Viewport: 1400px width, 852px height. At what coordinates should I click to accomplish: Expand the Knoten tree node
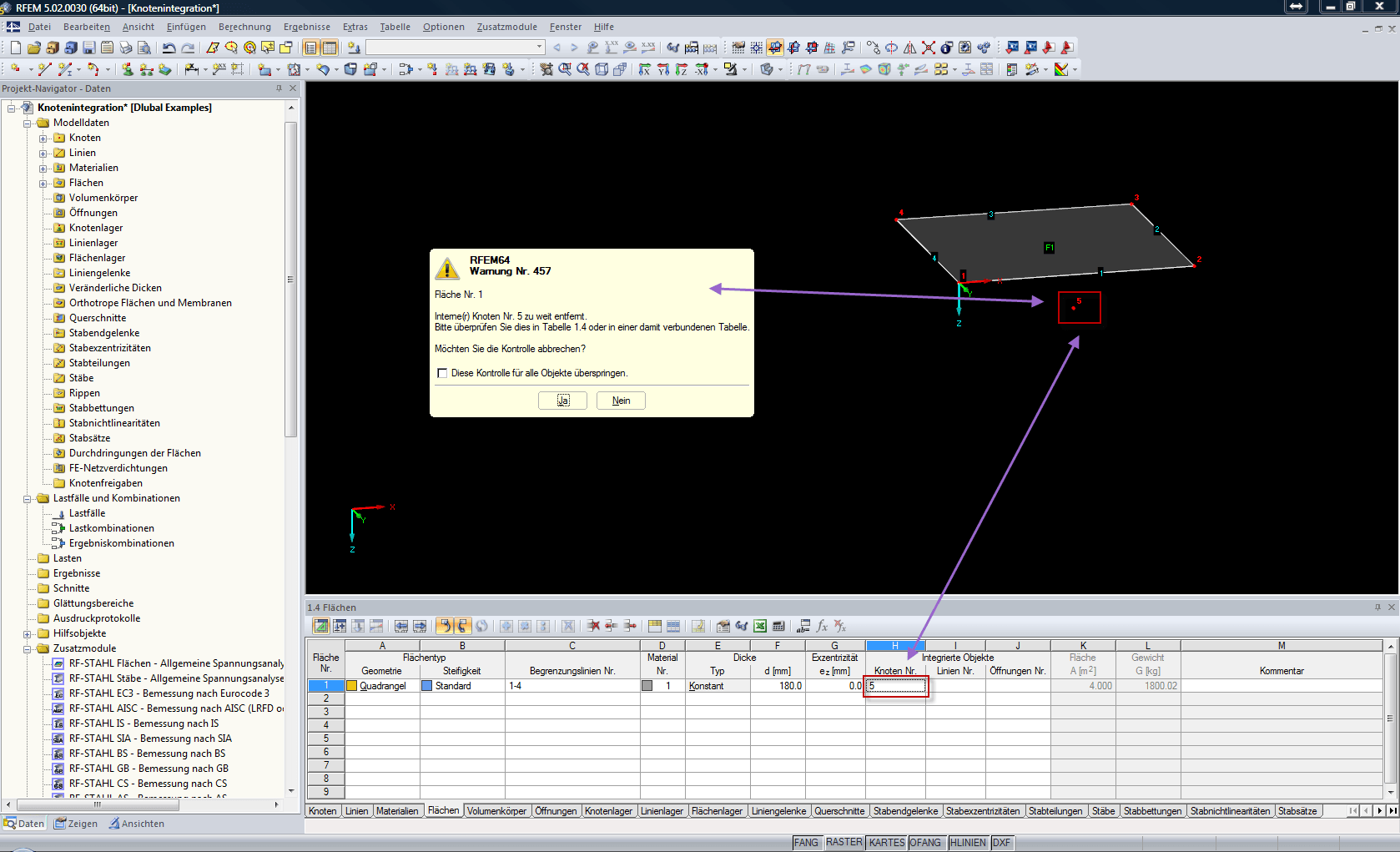tap(43, 138)
